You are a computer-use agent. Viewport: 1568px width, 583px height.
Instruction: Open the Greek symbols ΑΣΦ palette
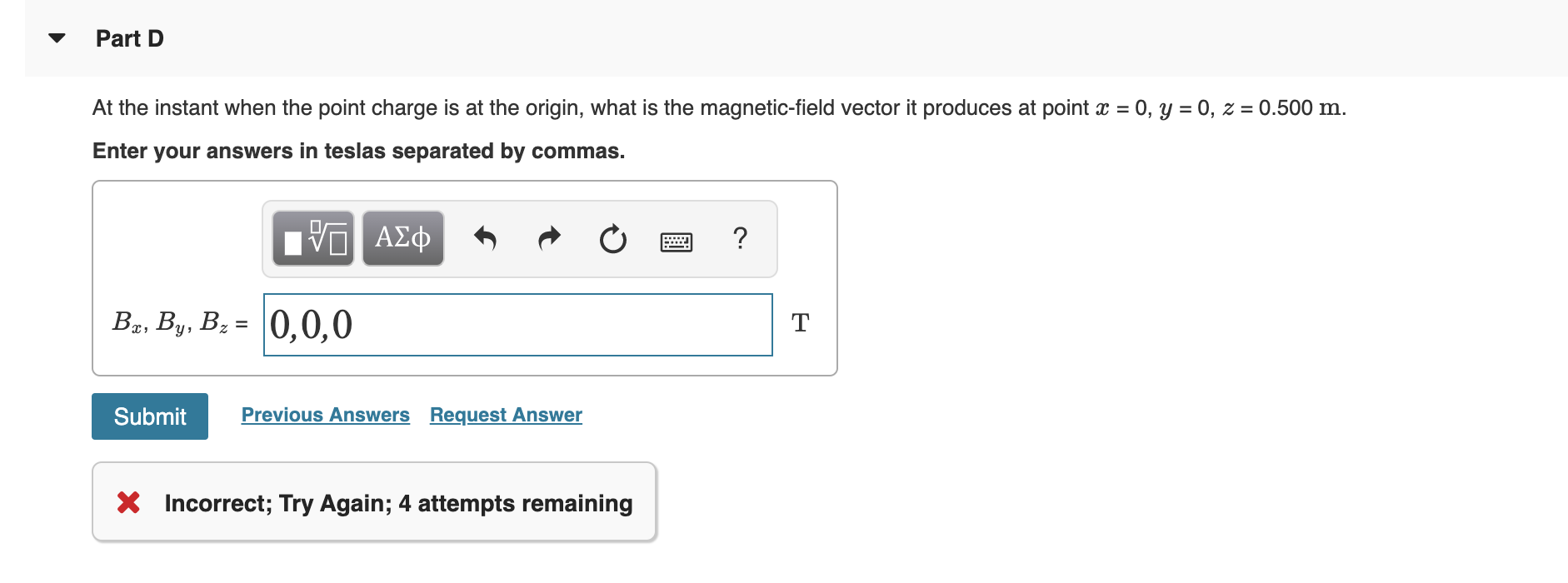click(x=402, y=239)
